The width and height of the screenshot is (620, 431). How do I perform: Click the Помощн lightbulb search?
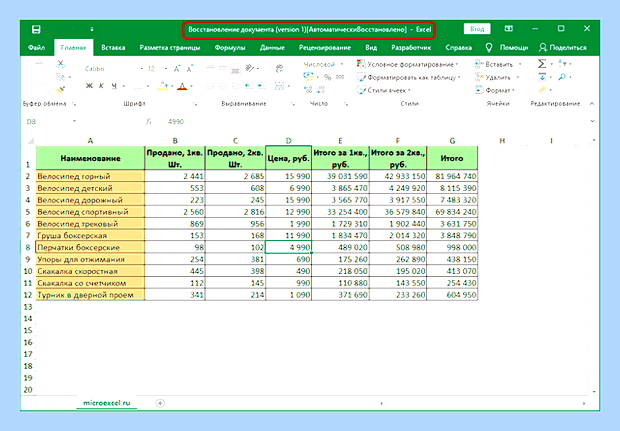507,47
